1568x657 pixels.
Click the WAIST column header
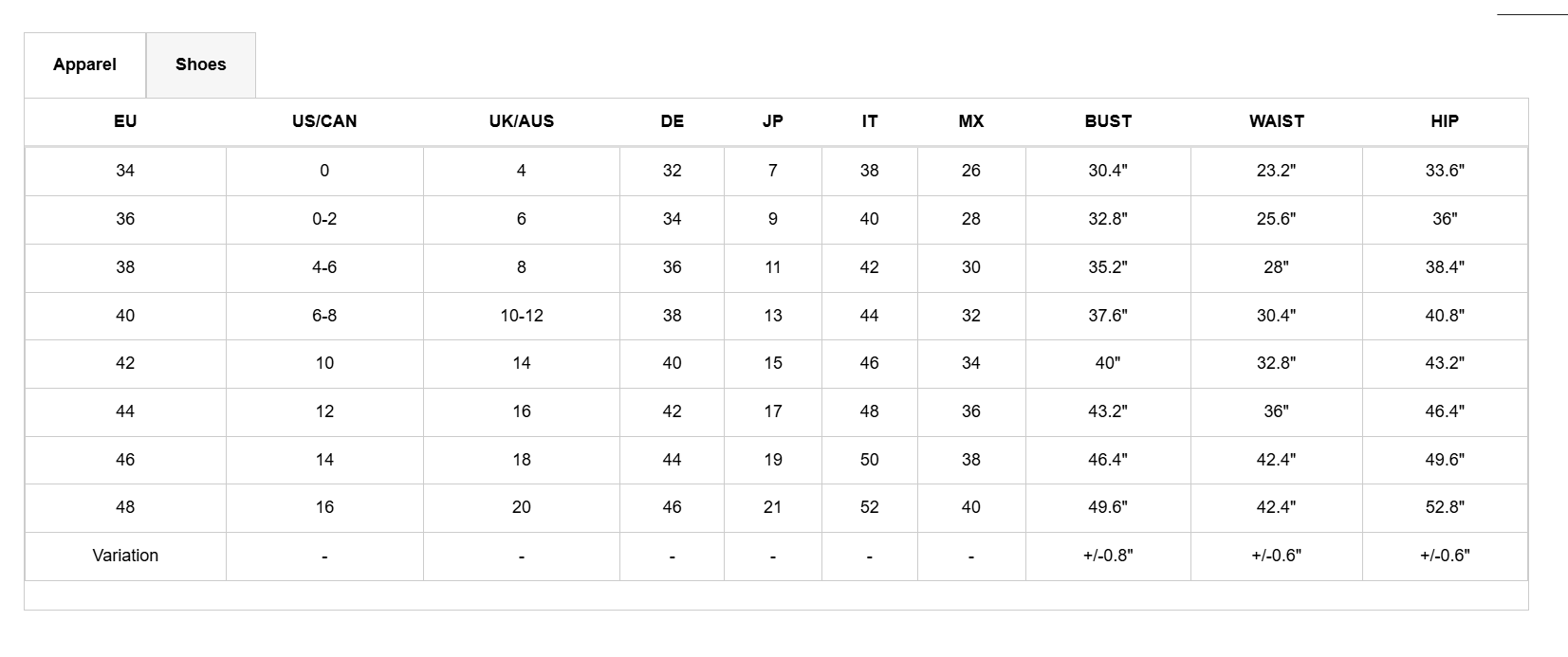pyautogui.click(x=1276, y=121)
